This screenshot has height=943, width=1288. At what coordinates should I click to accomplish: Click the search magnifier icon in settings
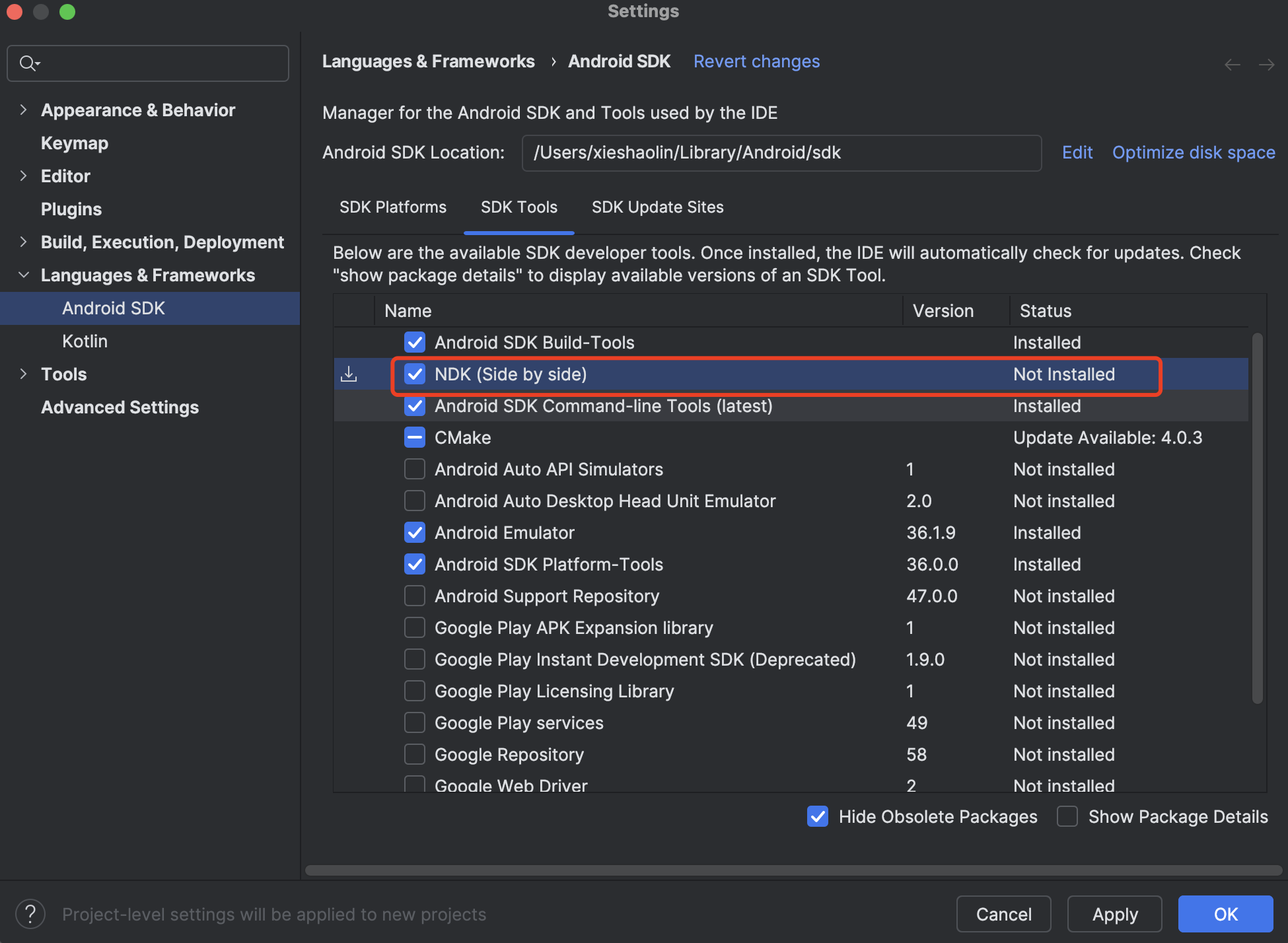point(30,63)
